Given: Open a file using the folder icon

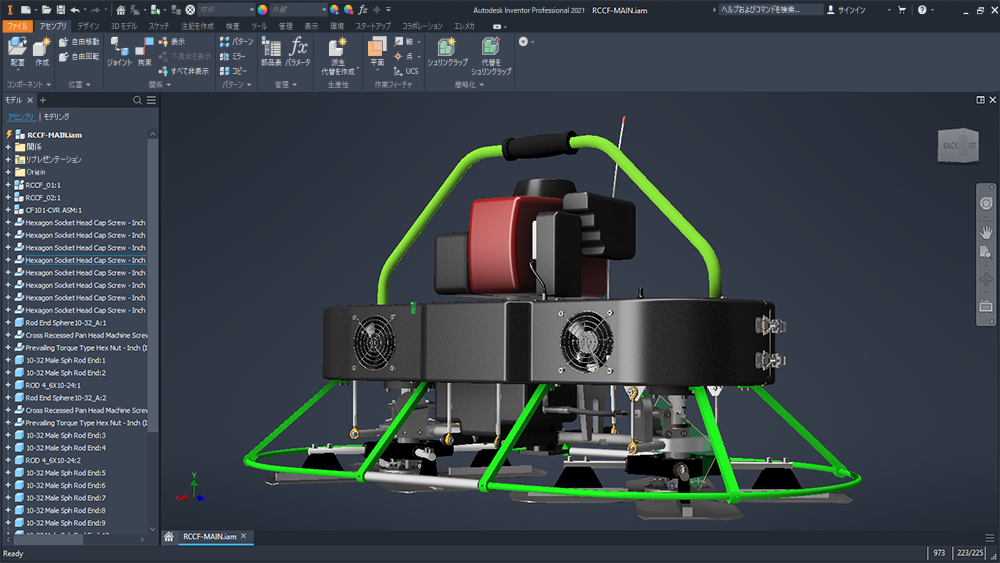Looking at the screenshot, I should coord(46,10).
